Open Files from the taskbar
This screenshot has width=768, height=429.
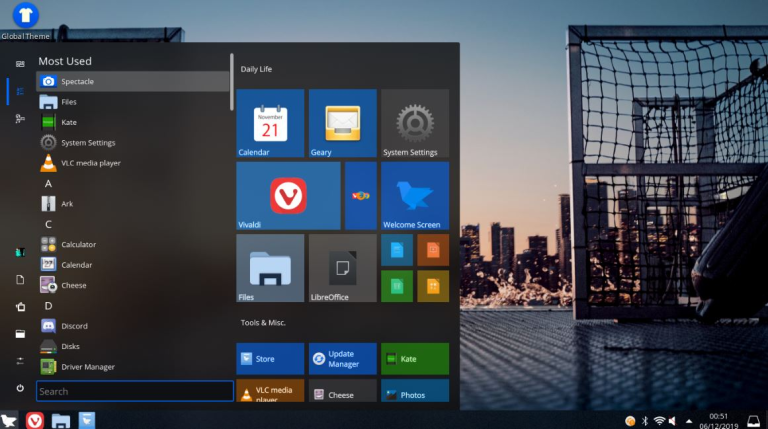(x=61, y=420)
